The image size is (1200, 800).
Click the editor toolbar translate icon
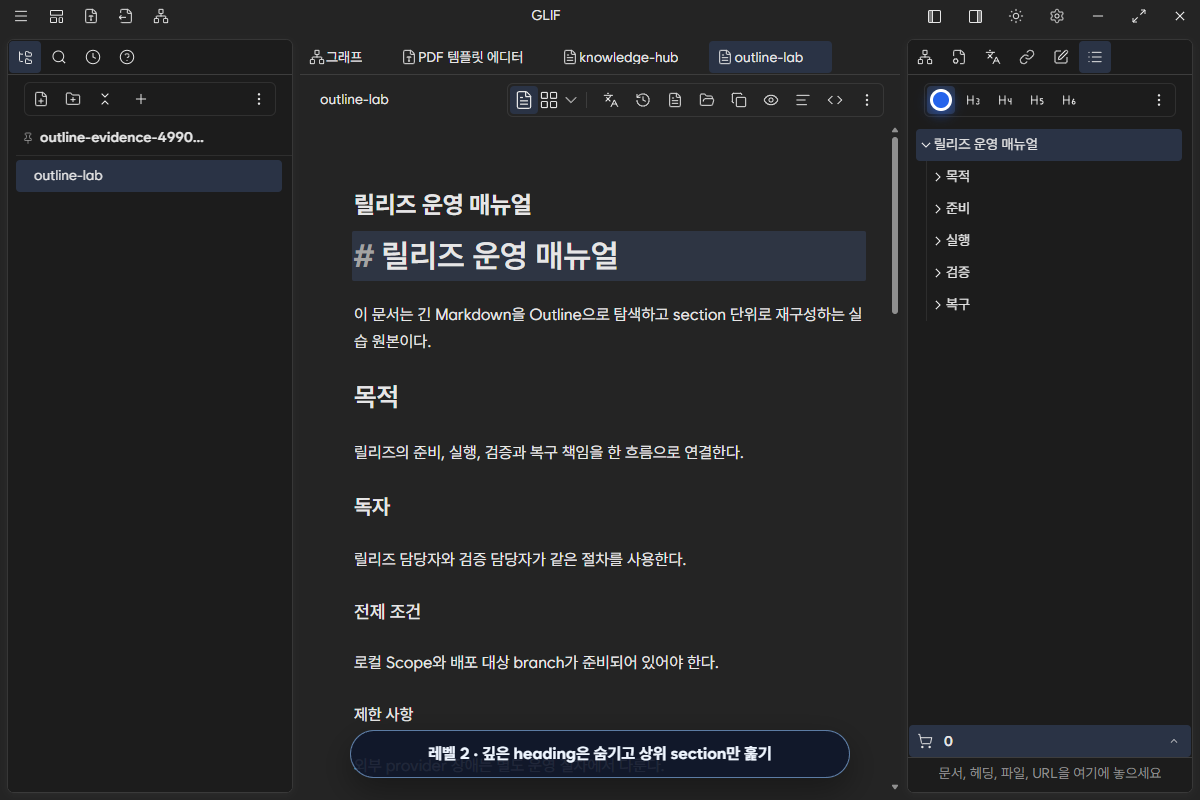tap(611, 100)
